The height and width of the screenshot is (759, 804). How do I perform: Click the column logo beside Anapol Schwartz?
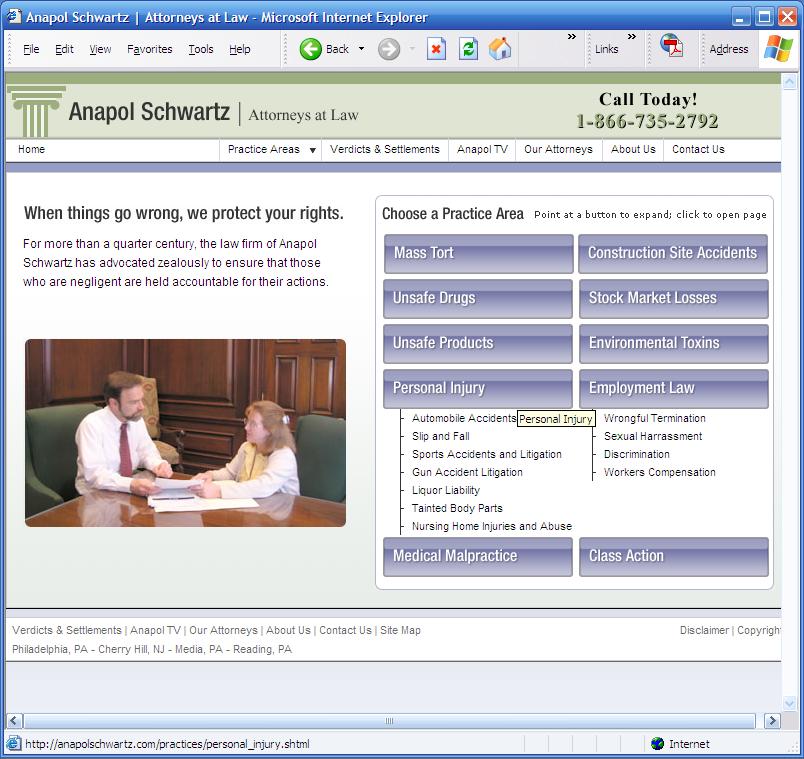click(x=36, y=111)
